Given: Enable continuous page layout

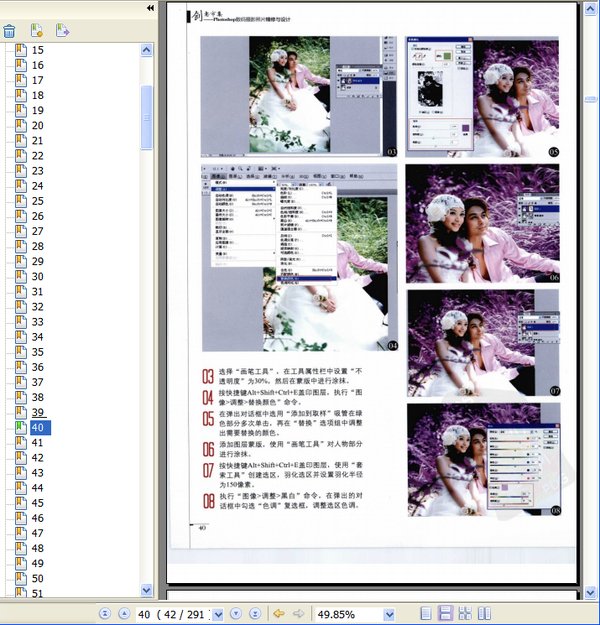Looking at the screenshot, I should tap(447, 613).
